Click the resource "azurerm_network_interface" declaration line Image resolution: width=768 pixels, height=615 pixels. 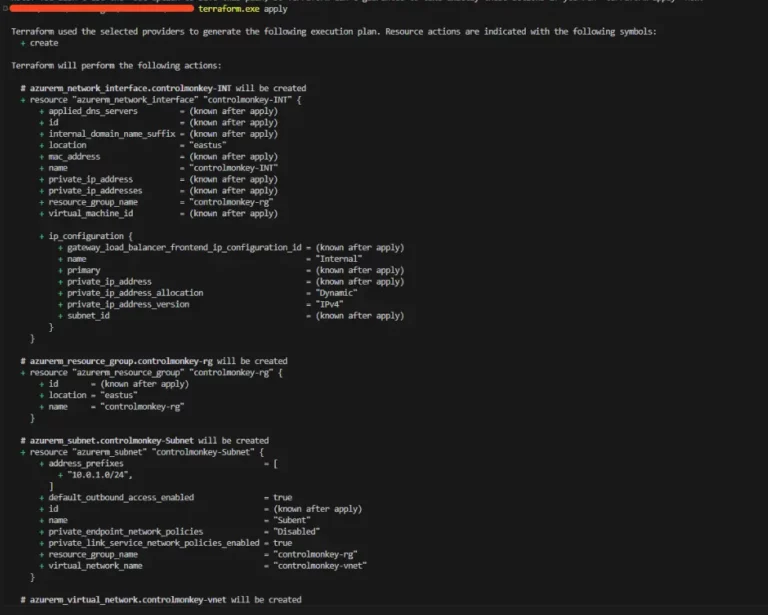[x=161, y=100]
